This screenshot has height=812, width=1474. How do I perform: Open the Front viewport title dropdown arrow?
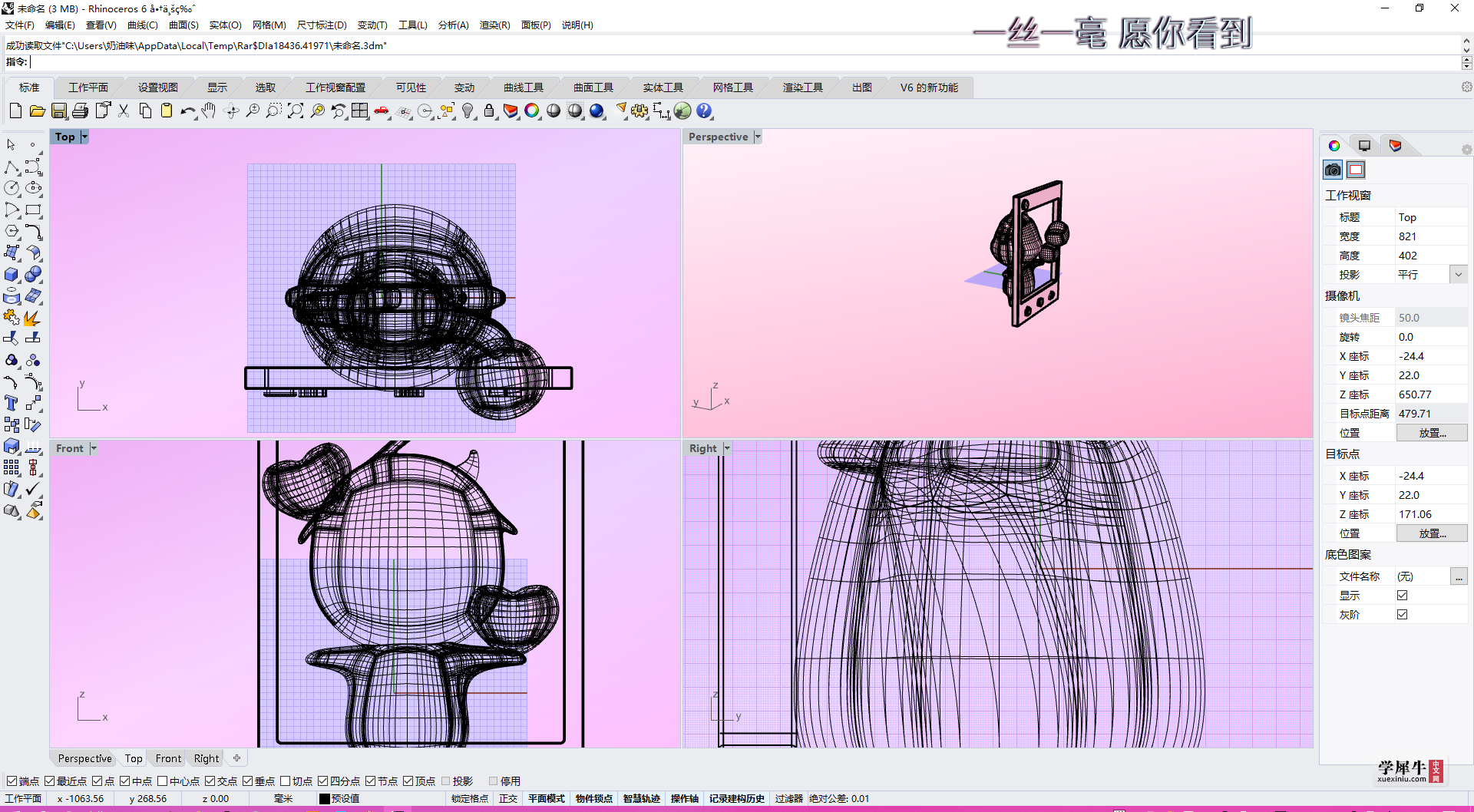94,448
